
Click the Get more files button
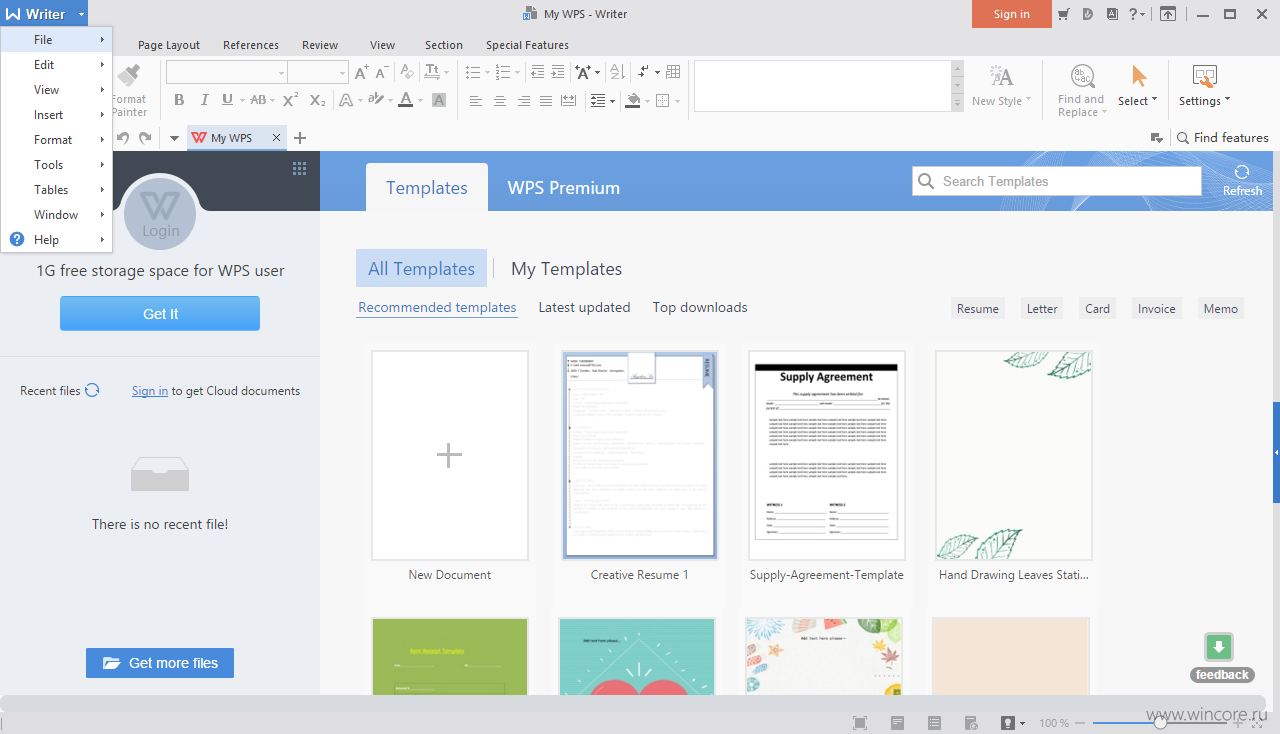(x=160, y=663)
